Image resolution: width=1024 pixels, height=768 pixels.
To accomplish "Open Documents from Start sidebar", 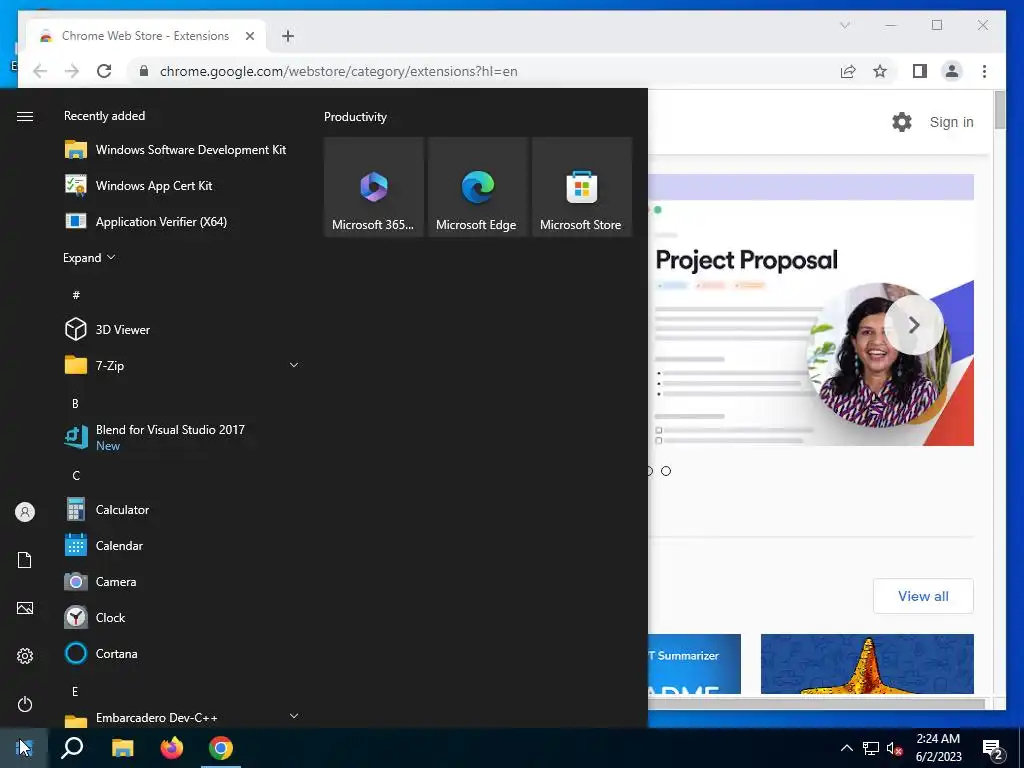I will [25, 560].
